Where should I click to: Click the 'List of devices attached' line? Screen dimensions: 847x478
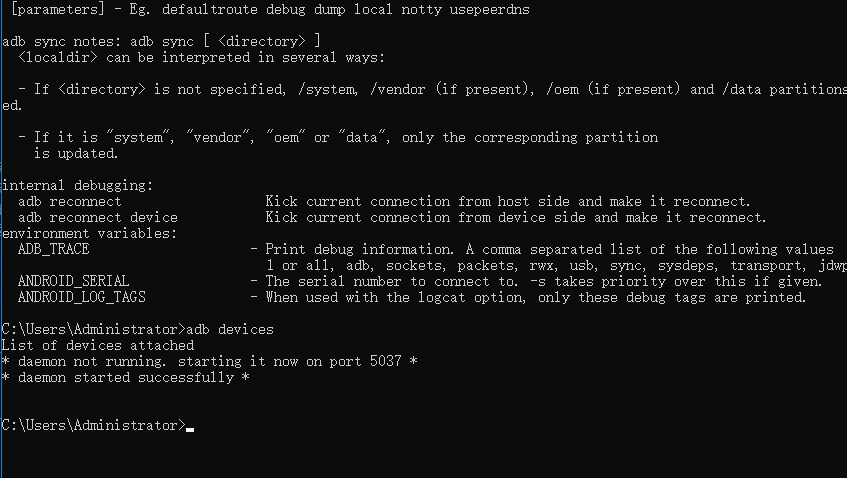98,346
